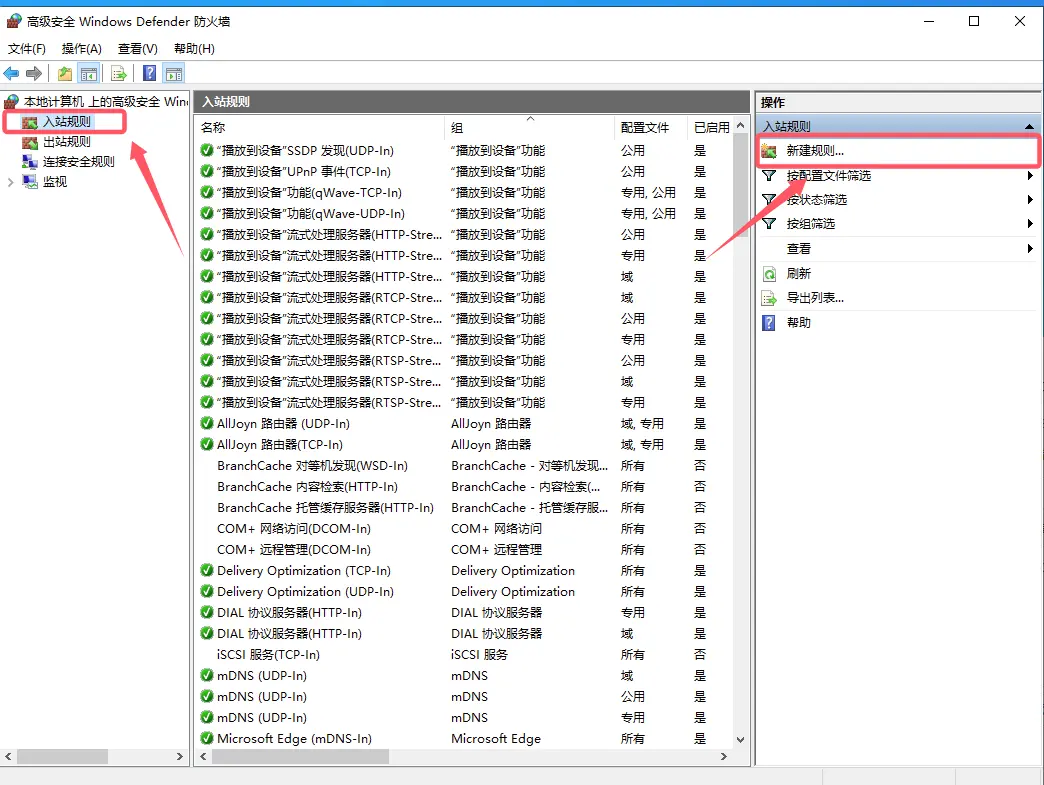Viewport: 1044px width, 785px height.
Task: Click 新建规则... action
Action: click(815, 151)
